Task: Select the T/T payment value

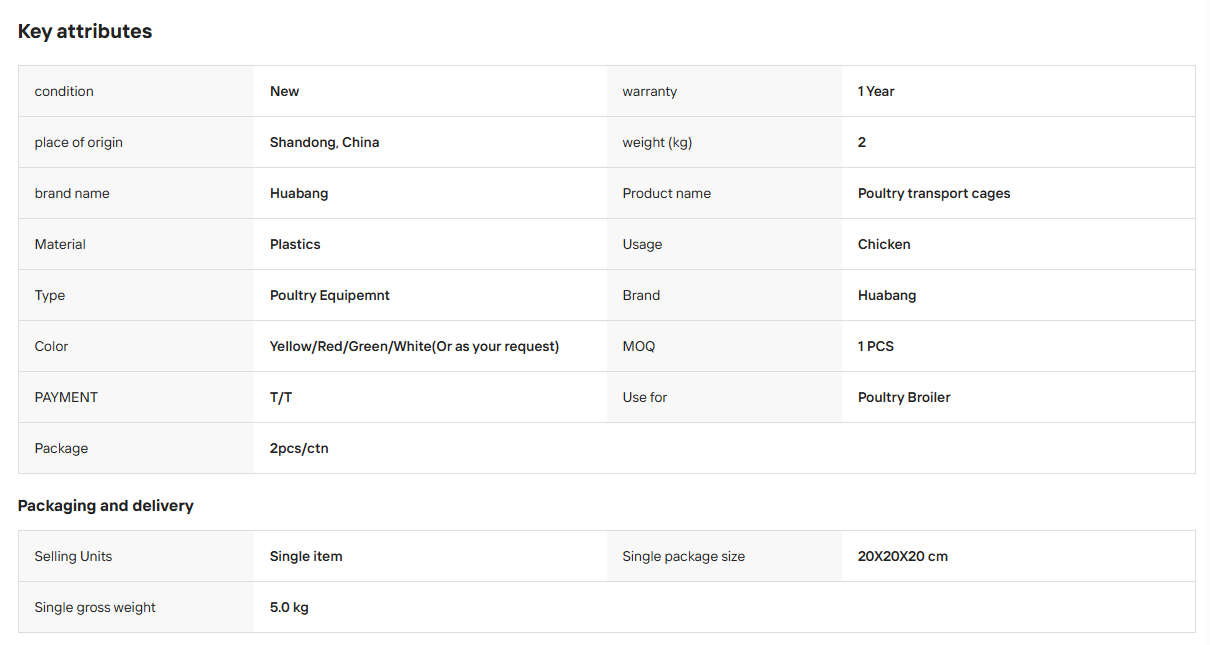Action: tap(281, 397)
